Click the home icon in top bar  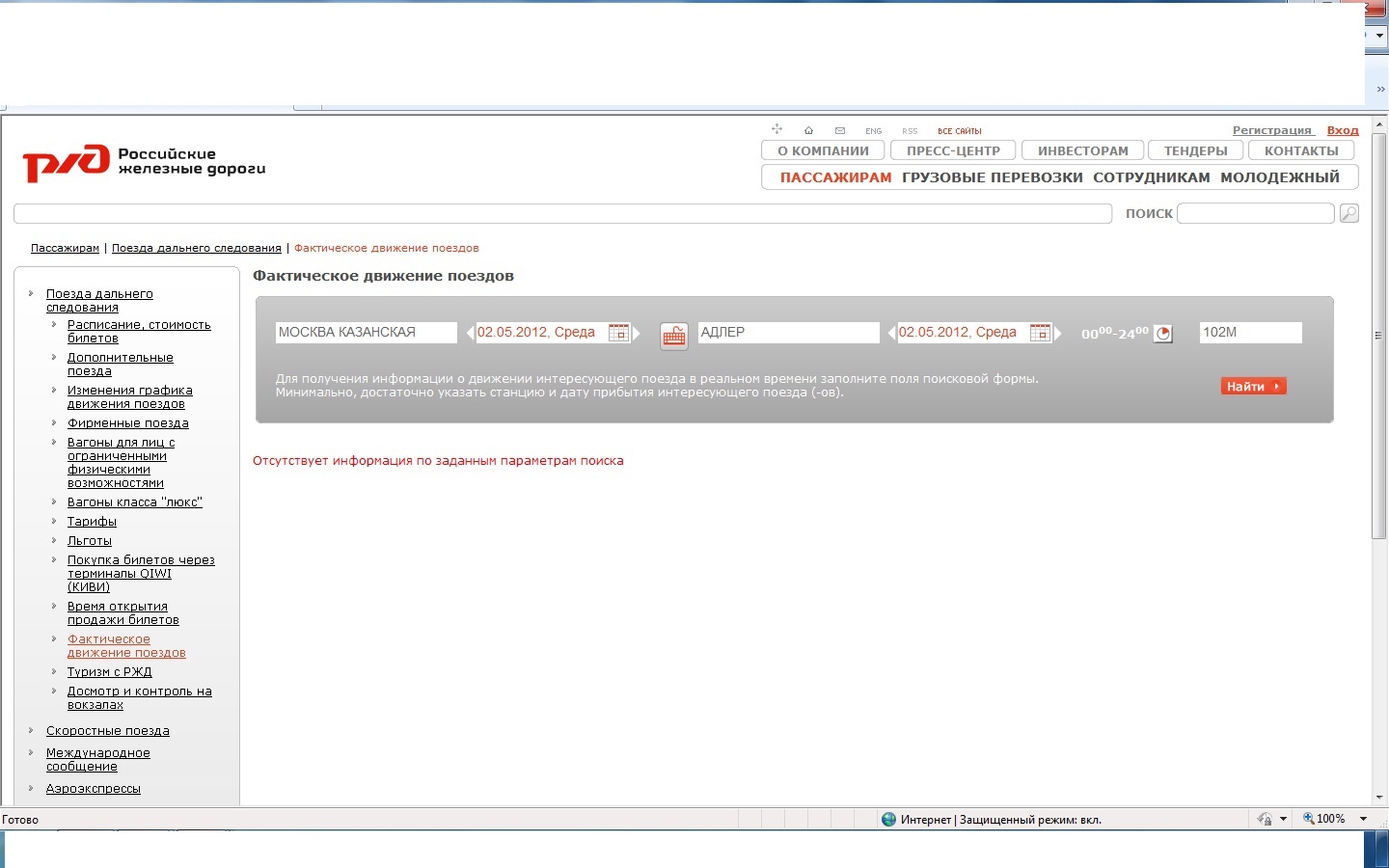click(x=808, y=130)
